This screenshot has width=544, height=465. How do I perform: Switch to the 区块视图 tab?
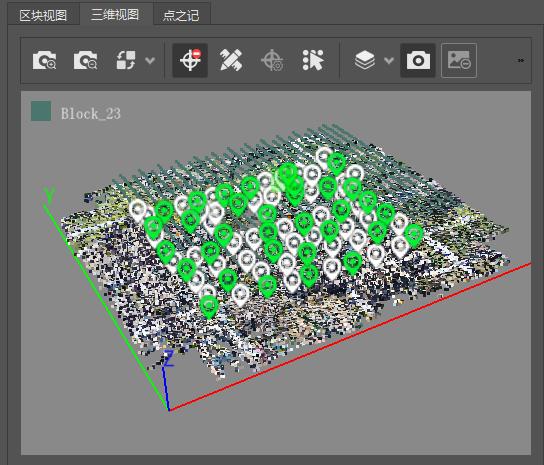pyautogui.click(x=43, y=15)
